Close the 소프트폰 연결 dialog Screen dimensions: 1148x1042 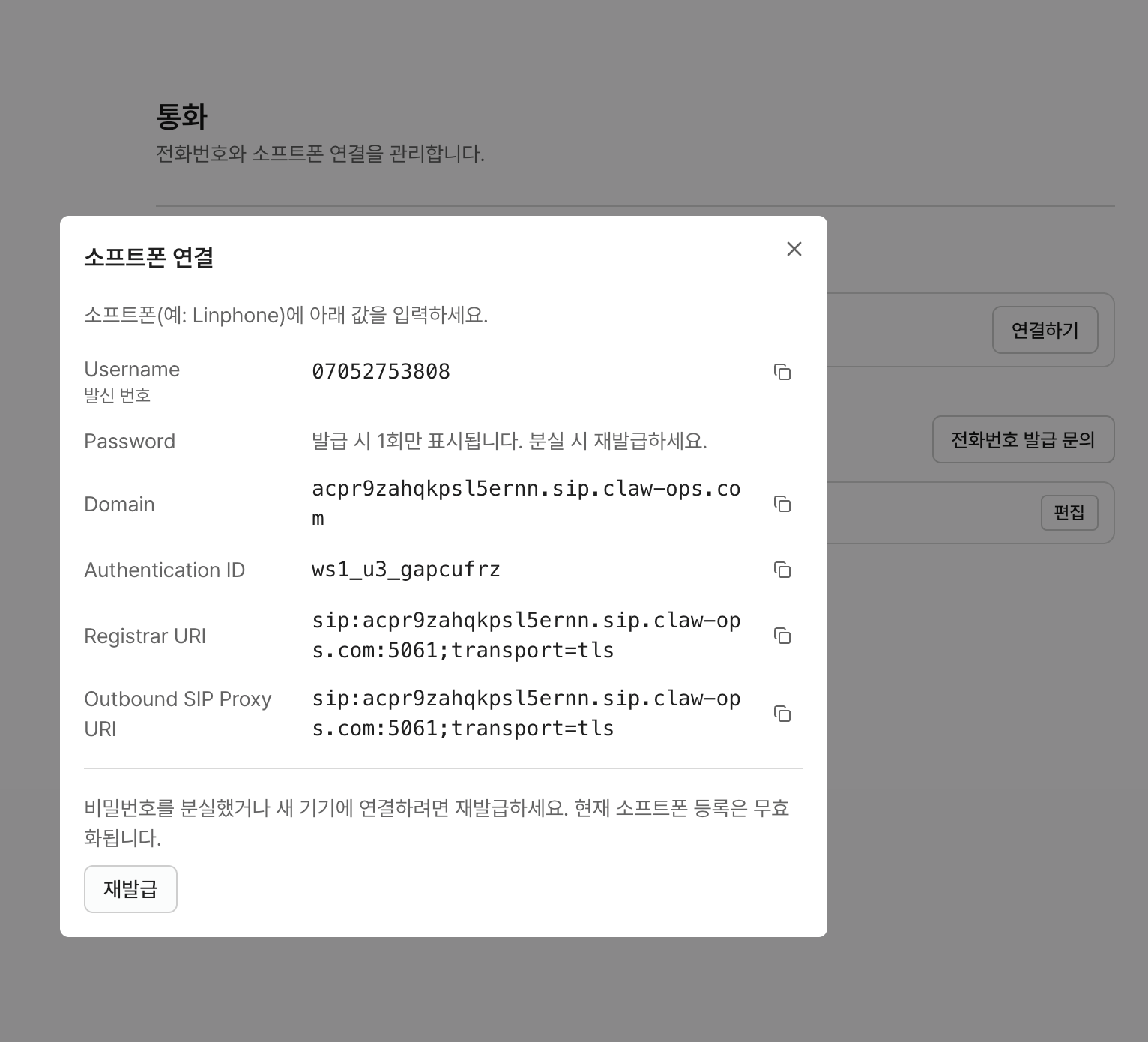(794, 249)
